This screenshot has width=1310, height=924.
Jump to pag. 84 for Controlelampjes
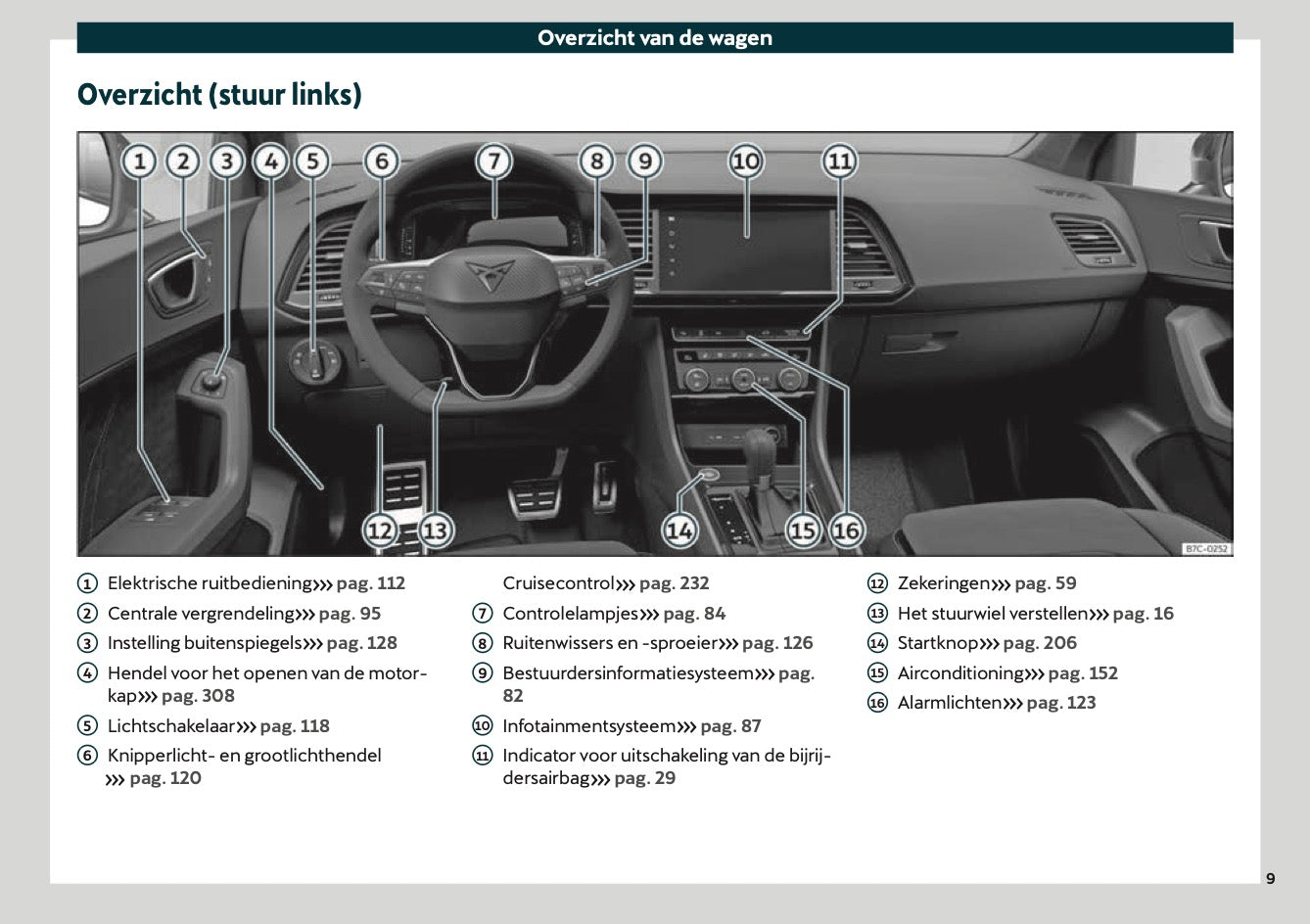(x=694, y=614)
